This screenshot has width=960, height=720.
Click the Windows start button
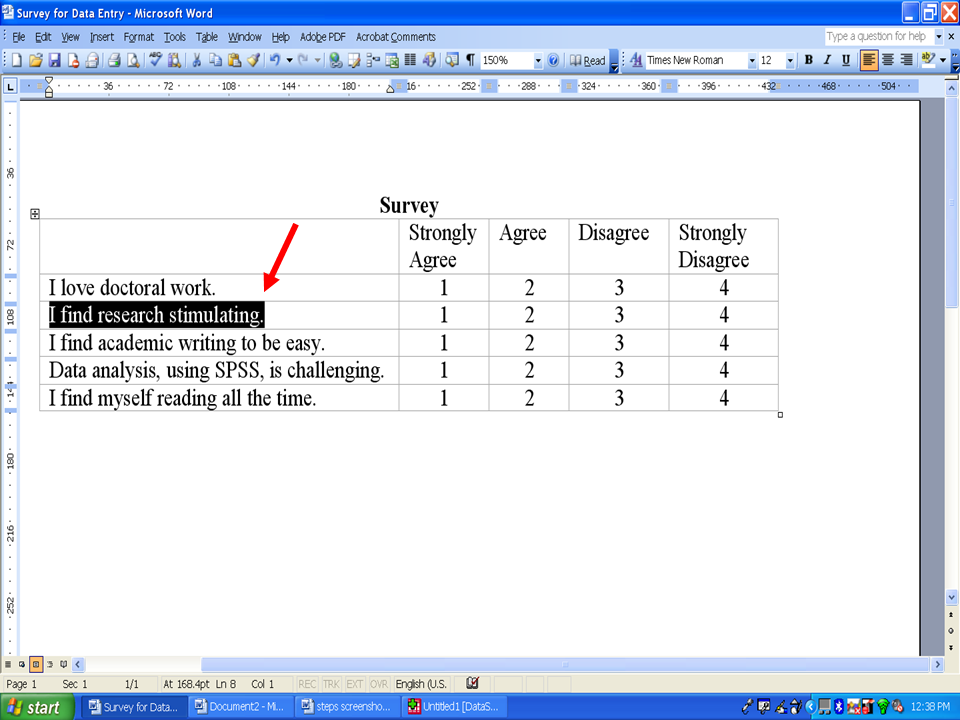[x=33, y=707]
